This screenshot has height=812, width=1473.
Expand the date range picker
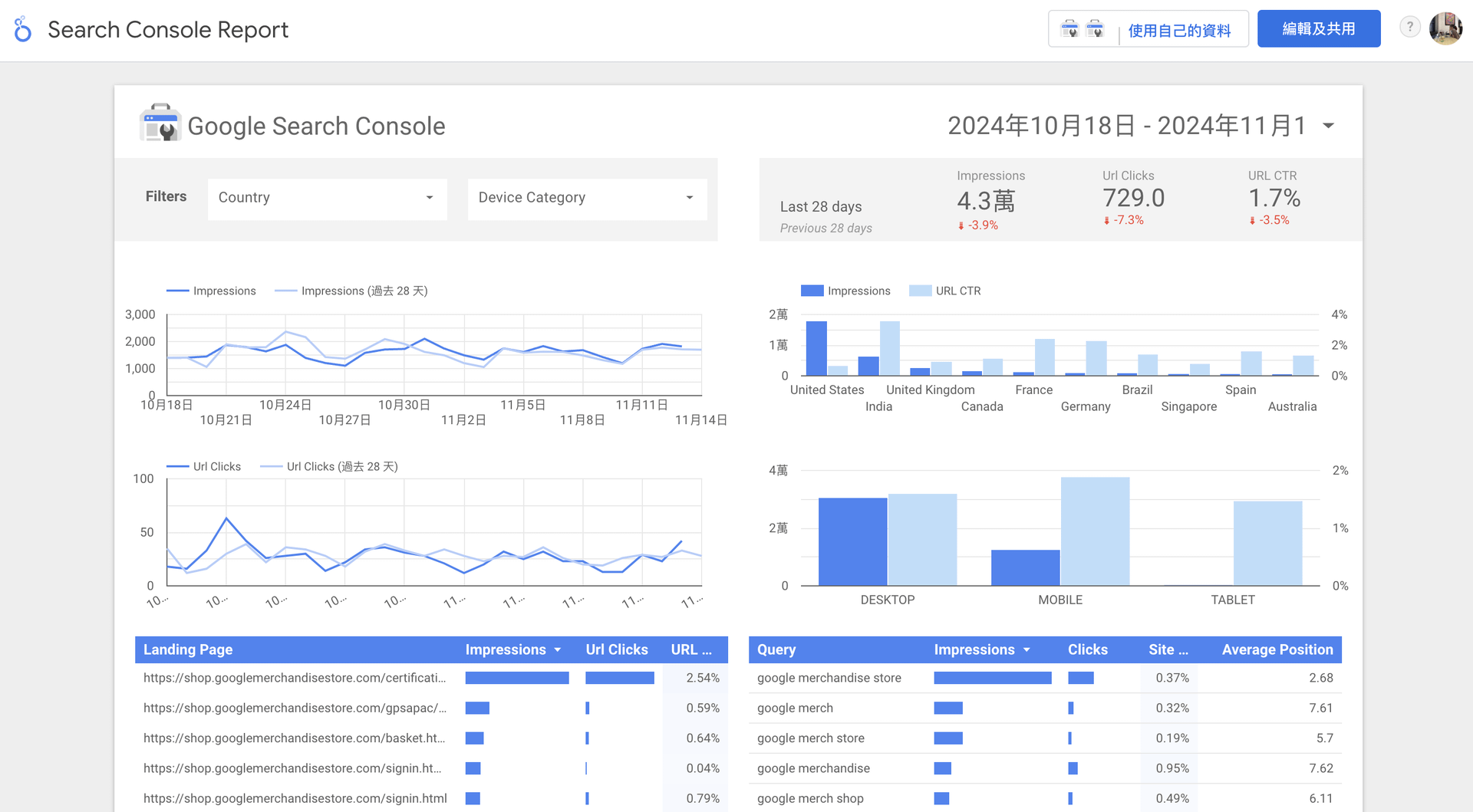click(1328, 126)
